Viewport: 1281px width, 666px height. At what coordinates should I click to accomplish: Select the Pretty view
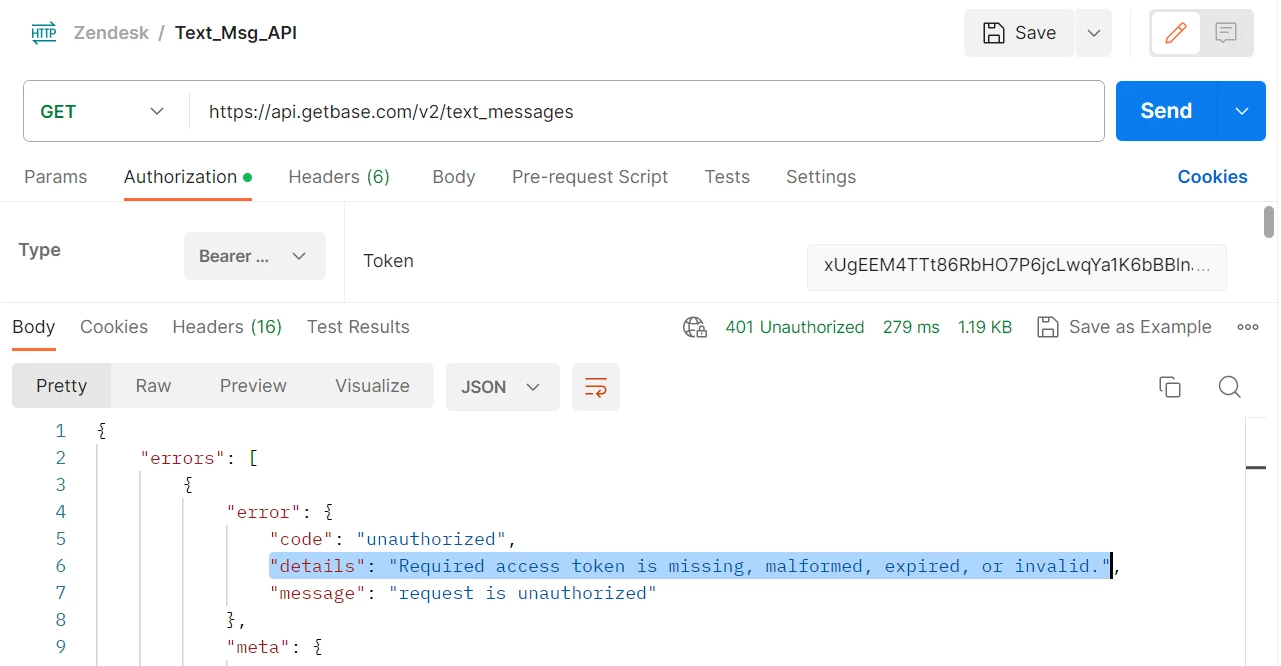(x=61, y=386)
